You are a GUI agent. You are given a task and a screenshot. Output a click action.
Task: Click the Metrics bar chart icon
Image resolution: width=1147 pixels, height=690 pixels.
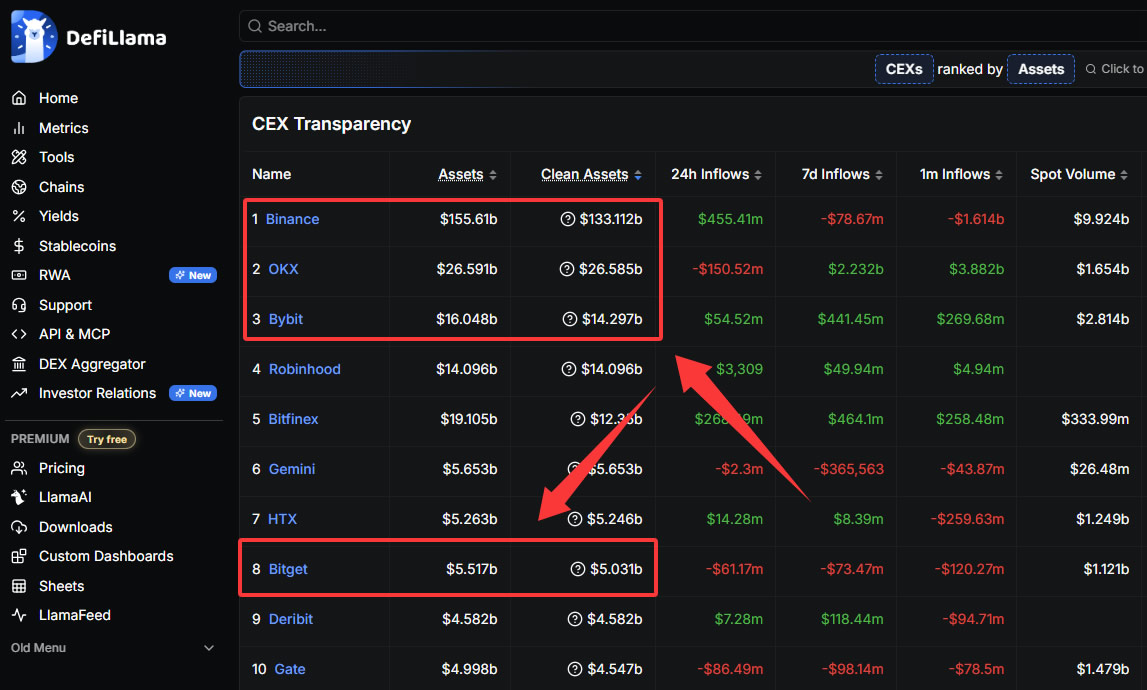[x=19, y=128]
